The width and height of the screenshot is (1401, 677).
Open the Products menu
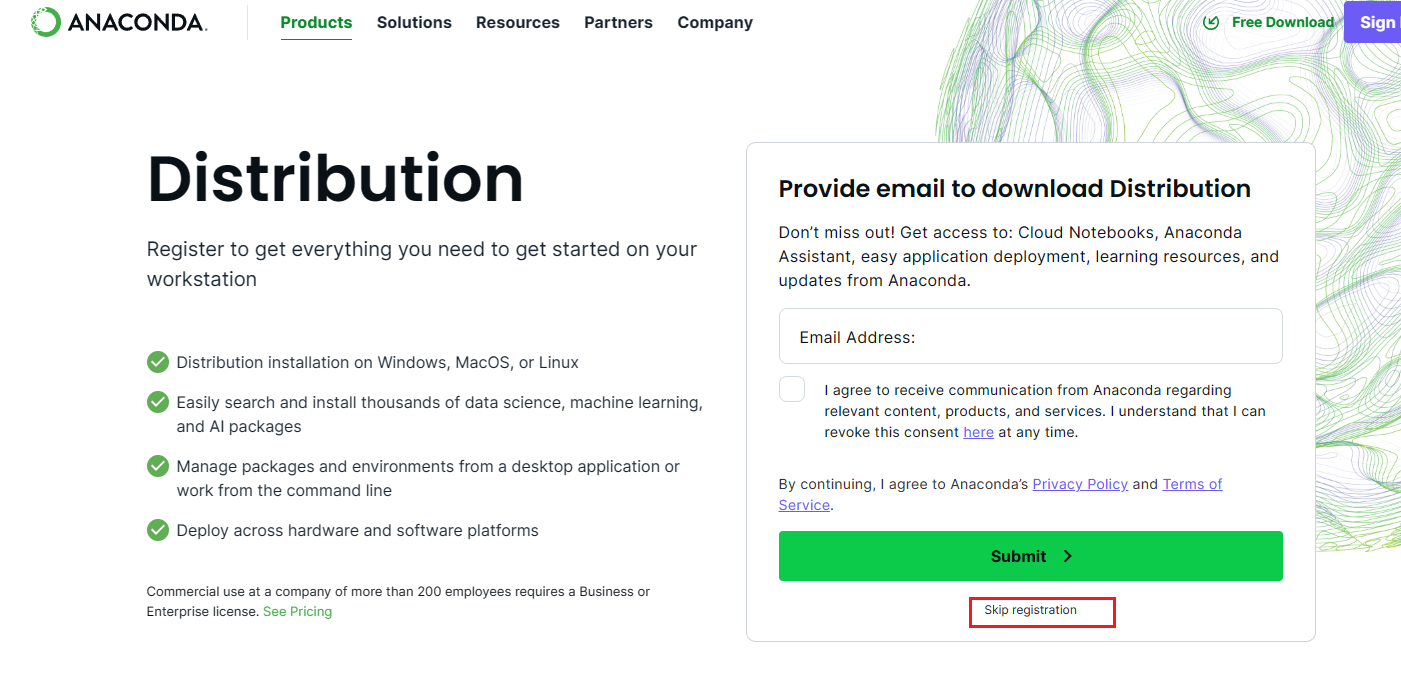(316, 22)
